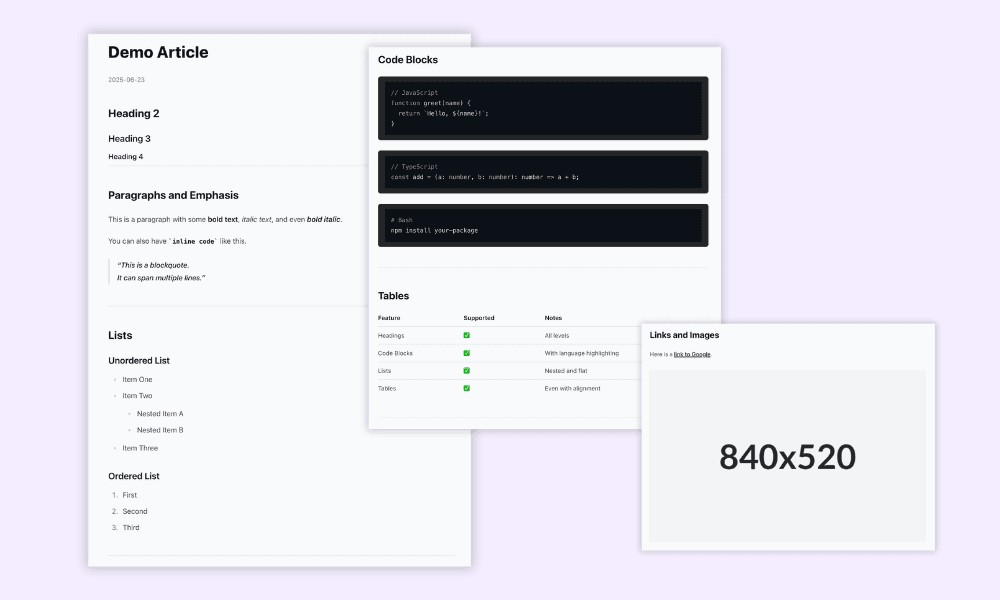The image size is (1000, 600).
Task: Click the 'Code Blocks' table cell
Action: coord(395,353)
